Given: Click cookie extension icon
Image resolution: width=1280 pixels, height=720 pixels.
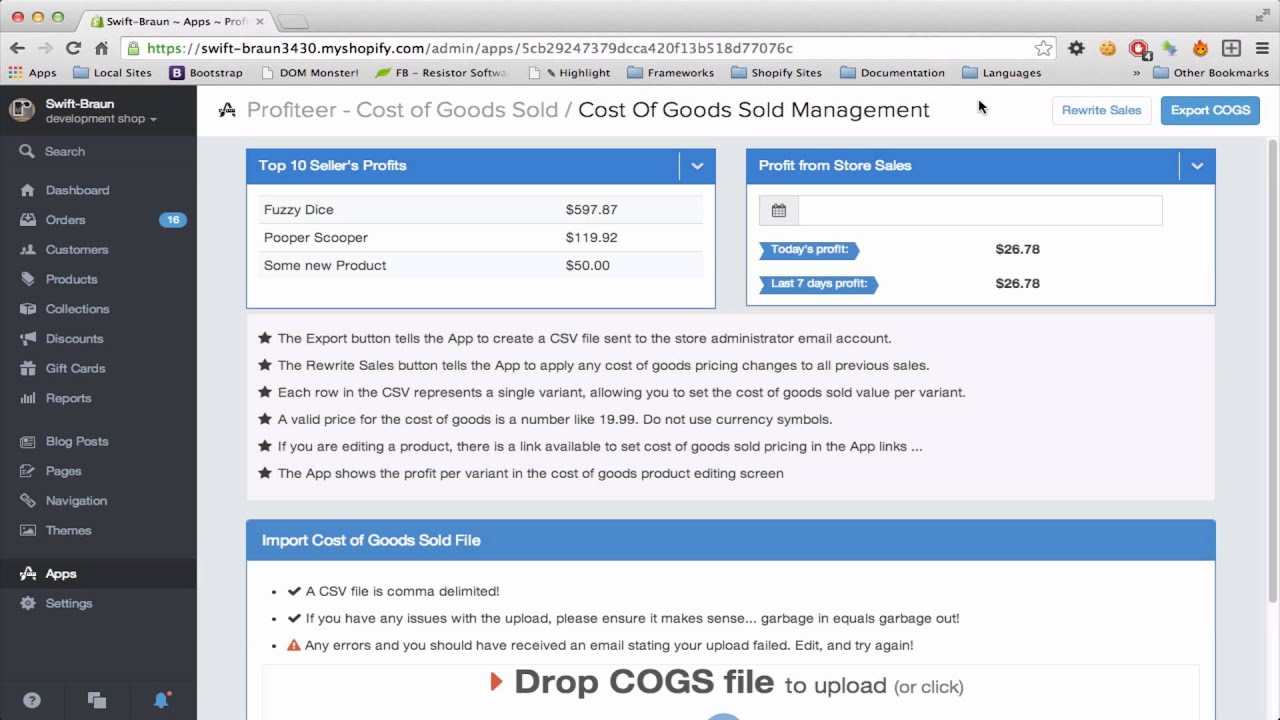Looking at the screenshot, I should pyautogui.click(x=1107, y=48).
